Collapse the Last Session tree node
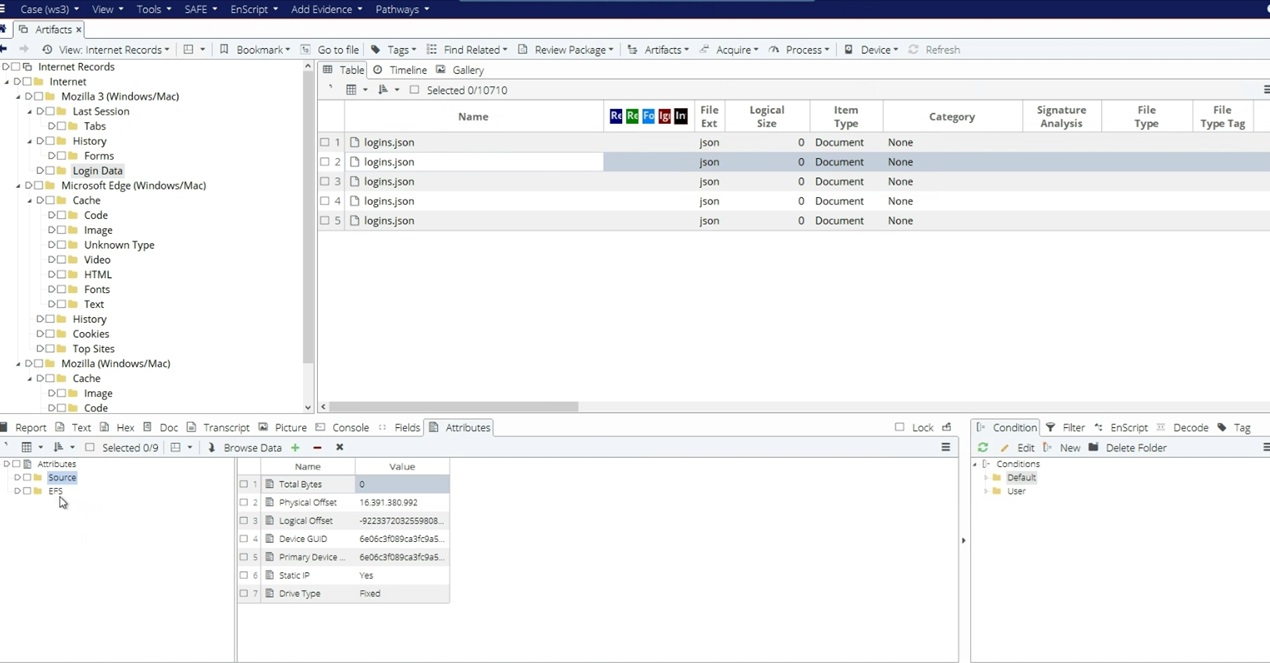The height and width of the screenshot is (663, 1270). click(29, 112)
